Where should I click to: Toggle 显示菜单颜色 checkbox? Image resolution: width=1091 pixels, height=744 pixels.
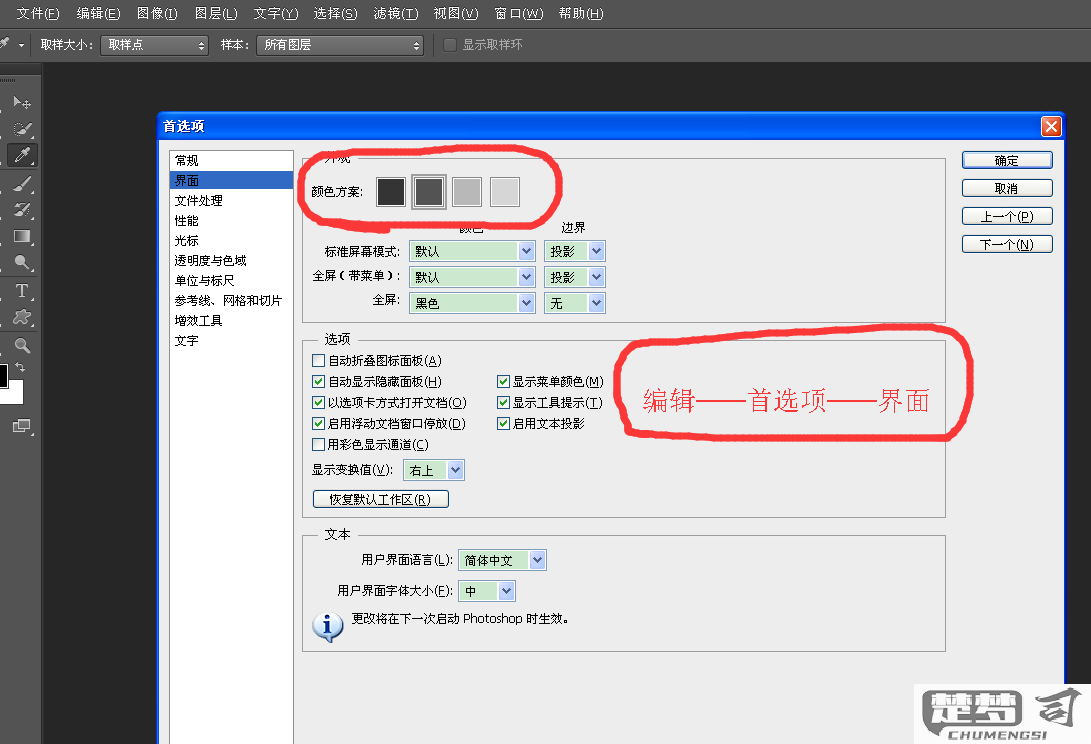click(x=504, y=381)
